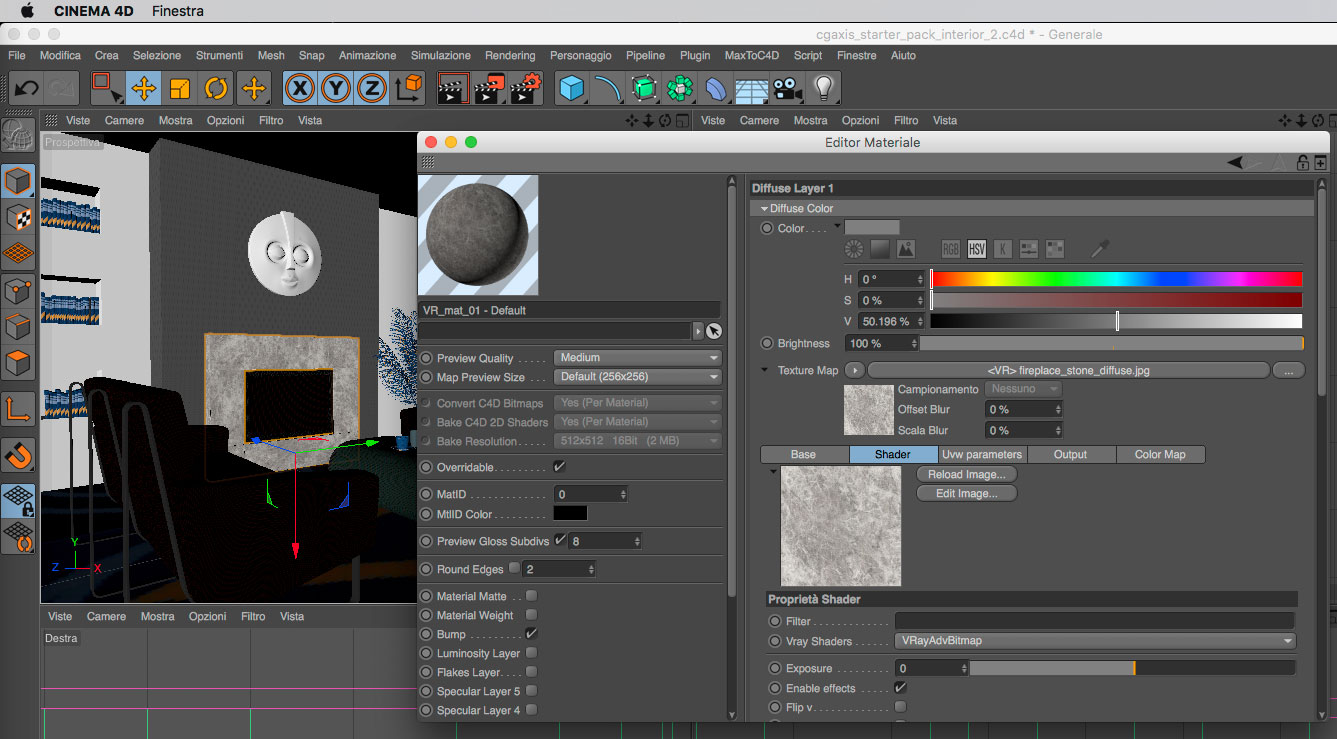Select the Move tool in toolbar
The image size is (1337, 739).
(x=143, y=89)
